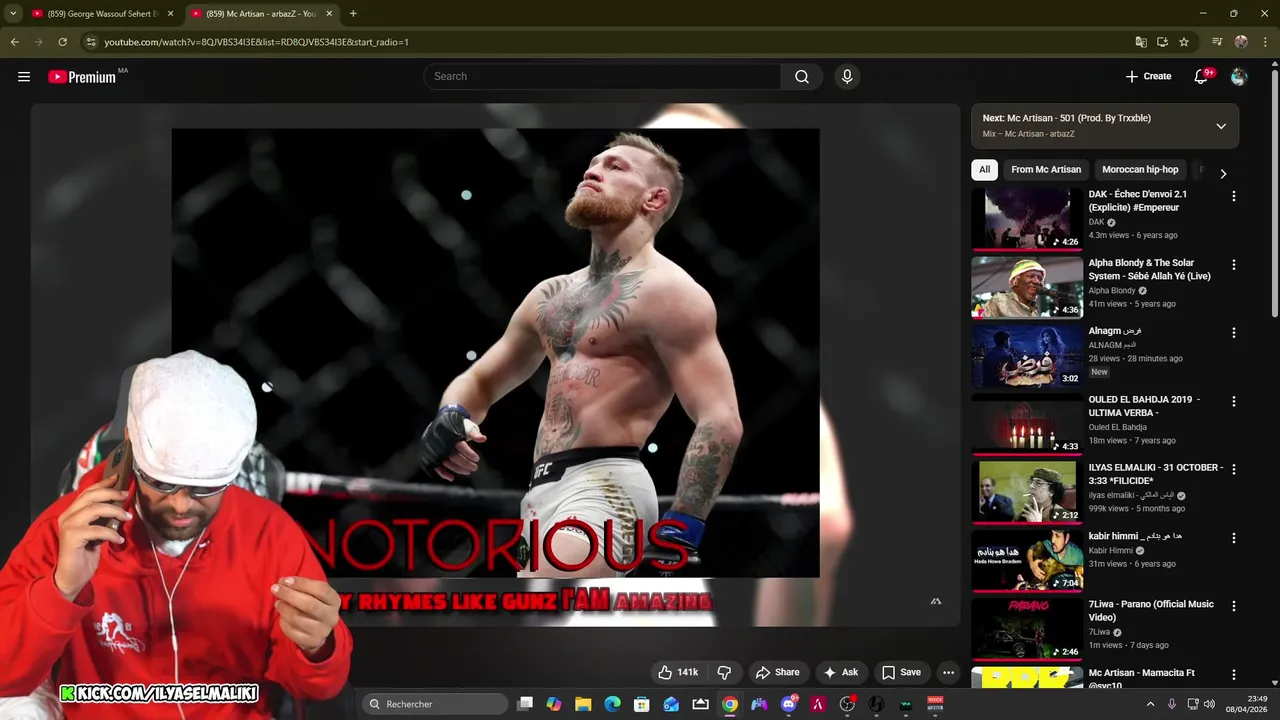Open Microsoft Edge from taskbar
Screen dimensions: 1280x720
[x=612, y=704]
